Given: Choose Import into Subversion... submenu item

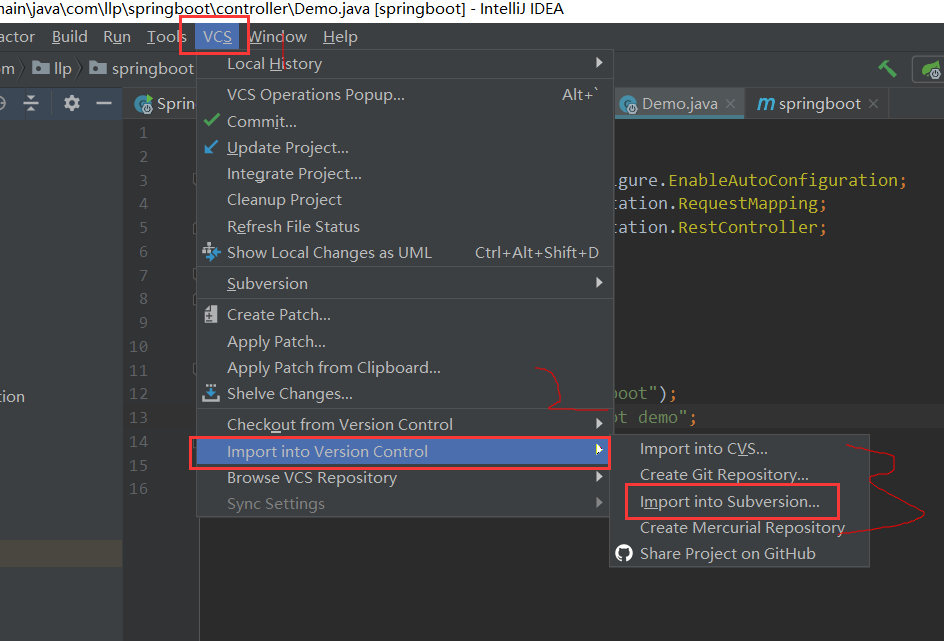Looking at the screenshot, I should (740, 501).
